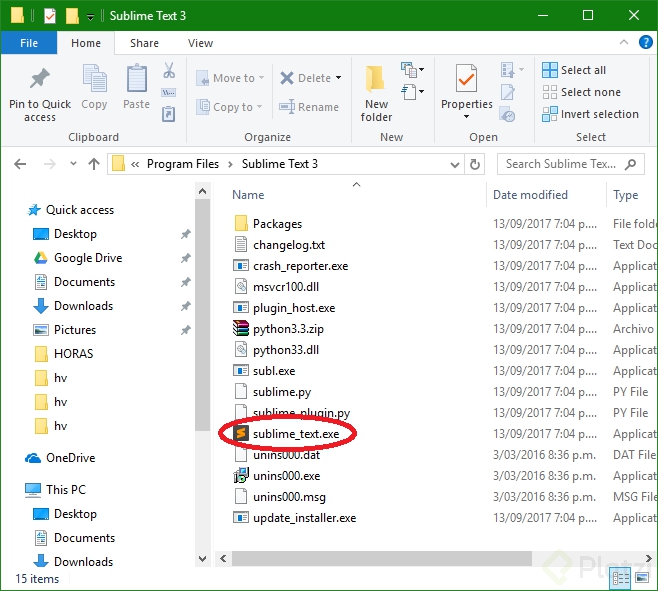Screen dimensions: 658x591
Task: Click the Paste clipboard icon
Action: point(136,78)
